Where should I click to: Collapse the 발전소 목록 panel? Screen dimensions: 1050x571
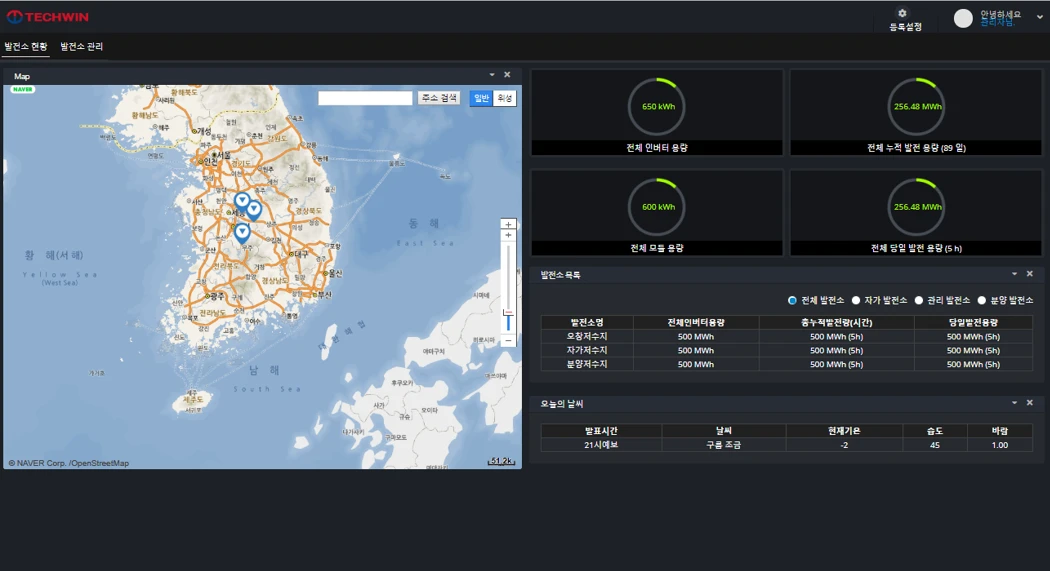click(1015, 274)
